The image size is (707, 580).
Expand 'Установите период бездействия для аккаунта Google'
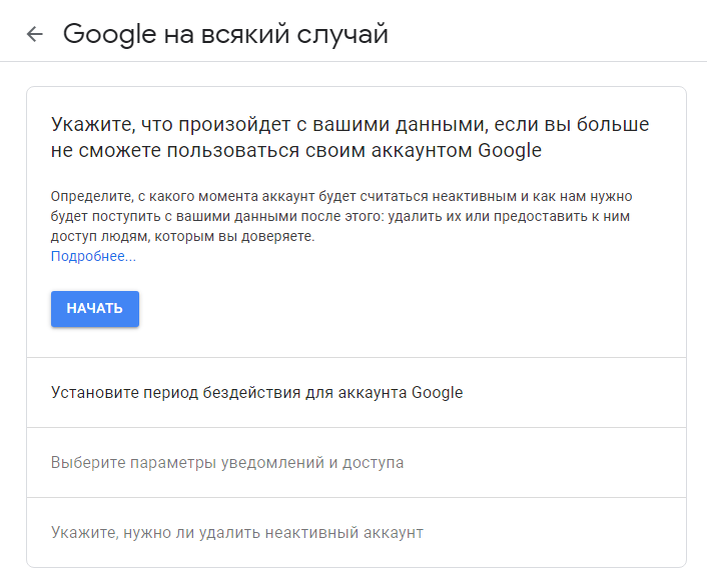pos(356,392)
